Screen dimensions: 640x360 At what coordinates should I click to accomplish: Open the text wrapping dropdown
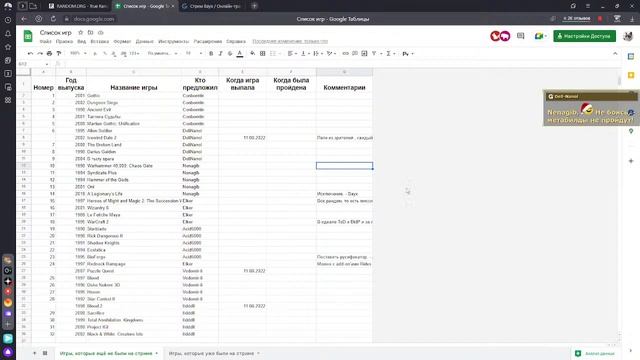point(318,53)
